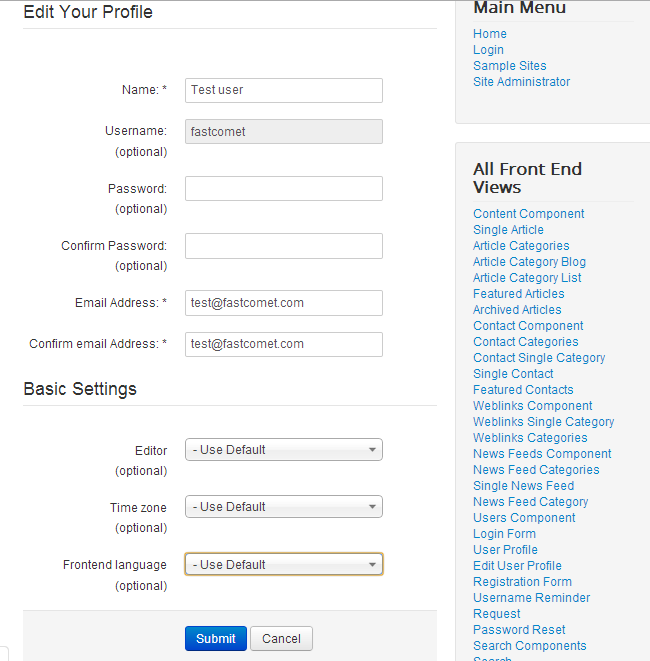
Task: Go to Edit User Profile link
Action: pos(517,566)
